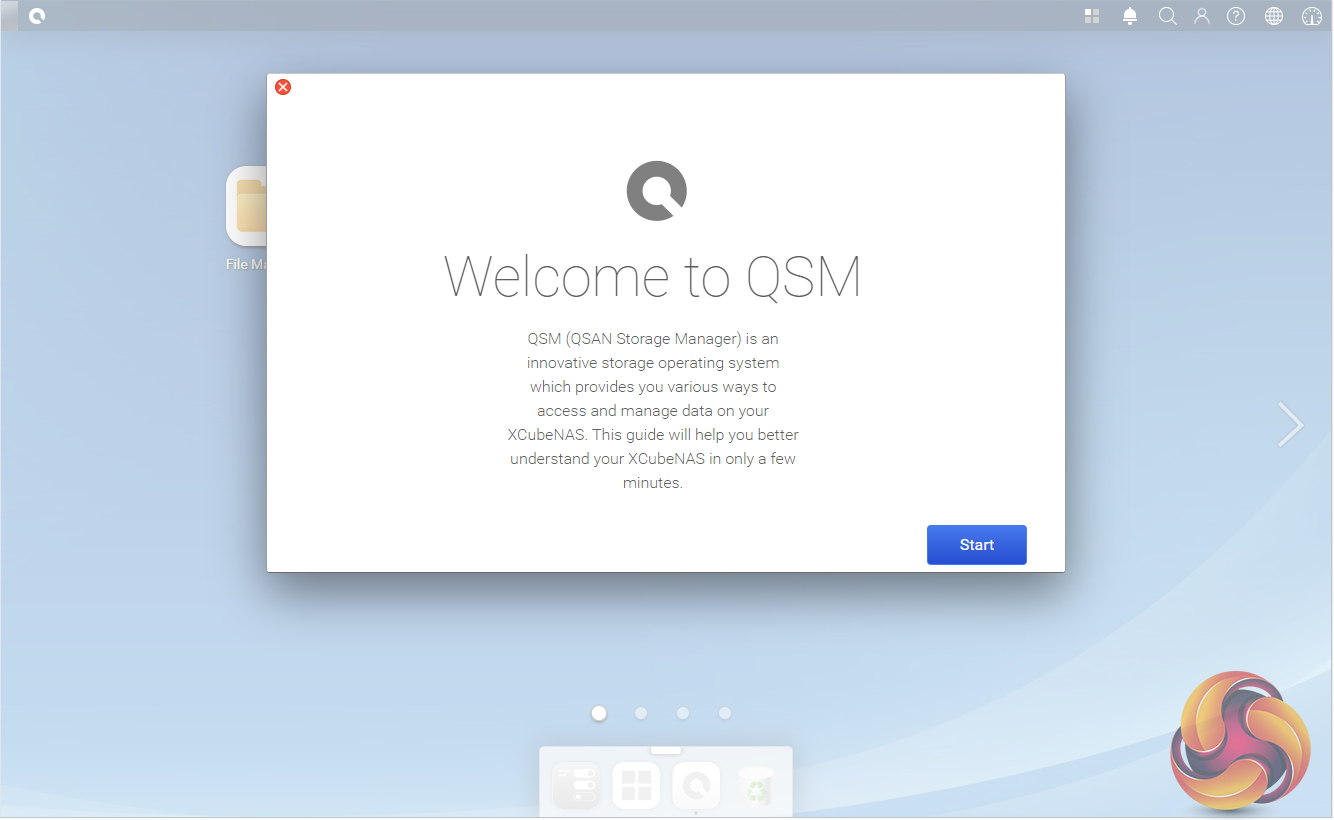Open the control panel sliders icon in the dock
Image resolution: width=1334 pixels, height=820 pixels.
577,786
